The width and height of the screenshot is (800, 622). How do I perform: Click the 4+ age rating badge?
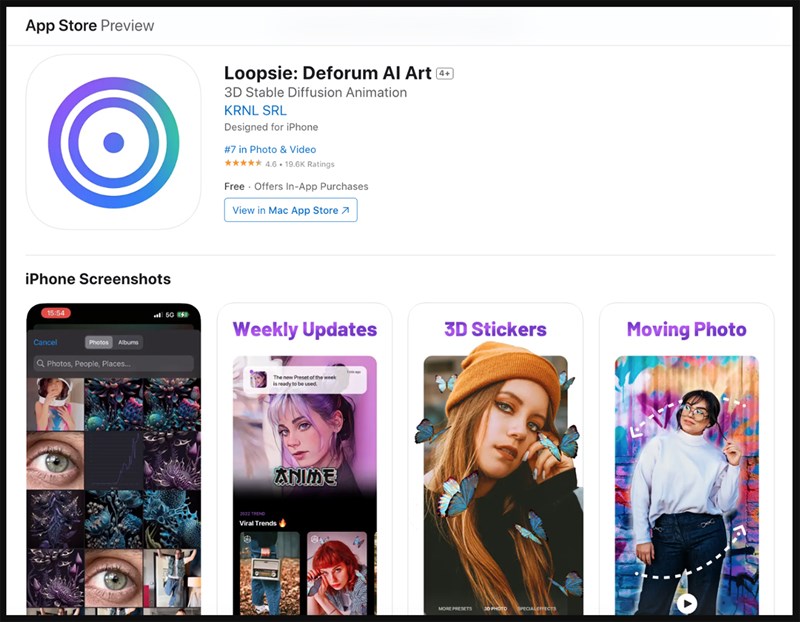[x=445, y=73]
